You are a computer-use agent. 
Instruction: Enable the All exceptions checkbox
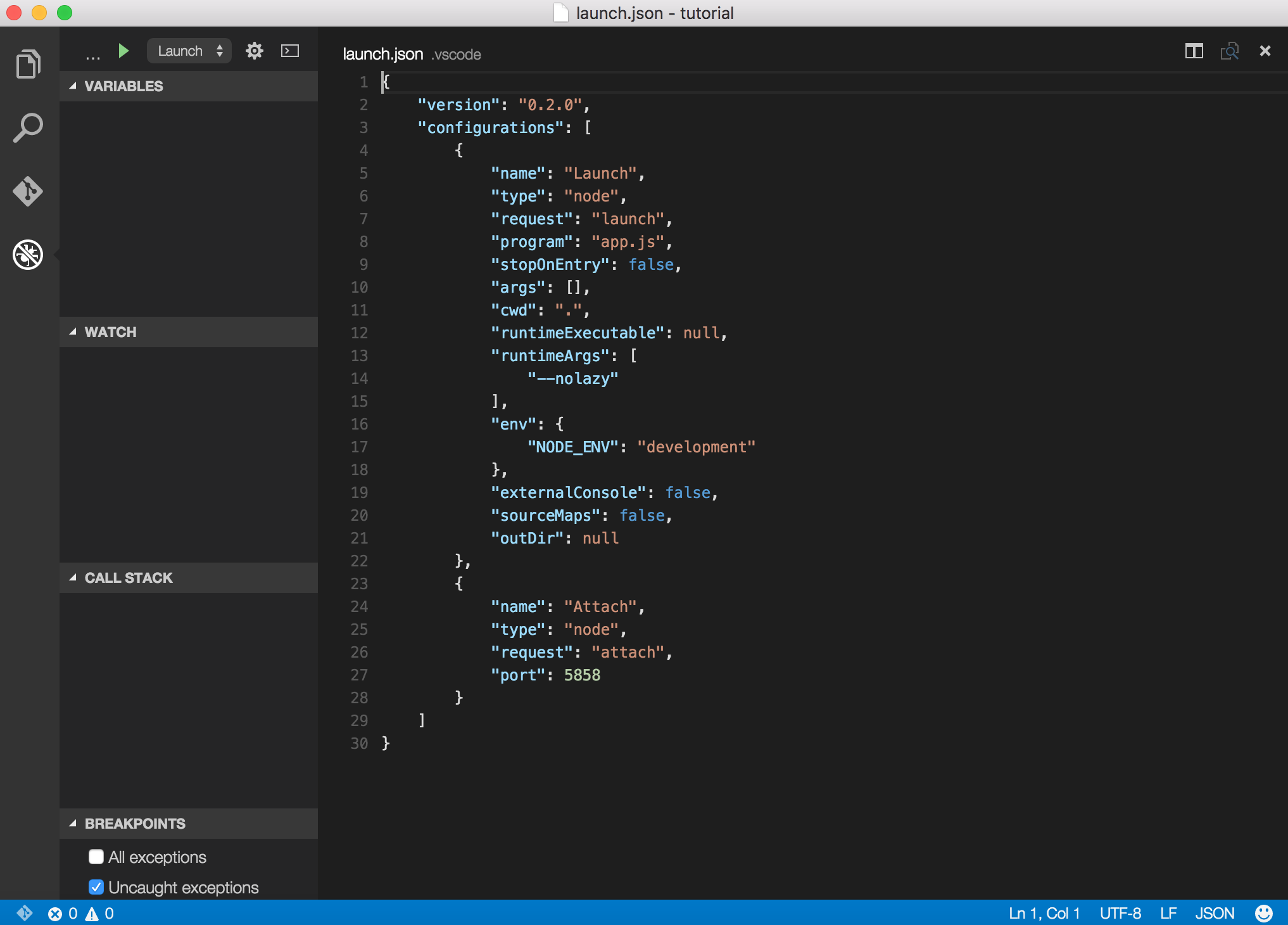tap(96, 857)
